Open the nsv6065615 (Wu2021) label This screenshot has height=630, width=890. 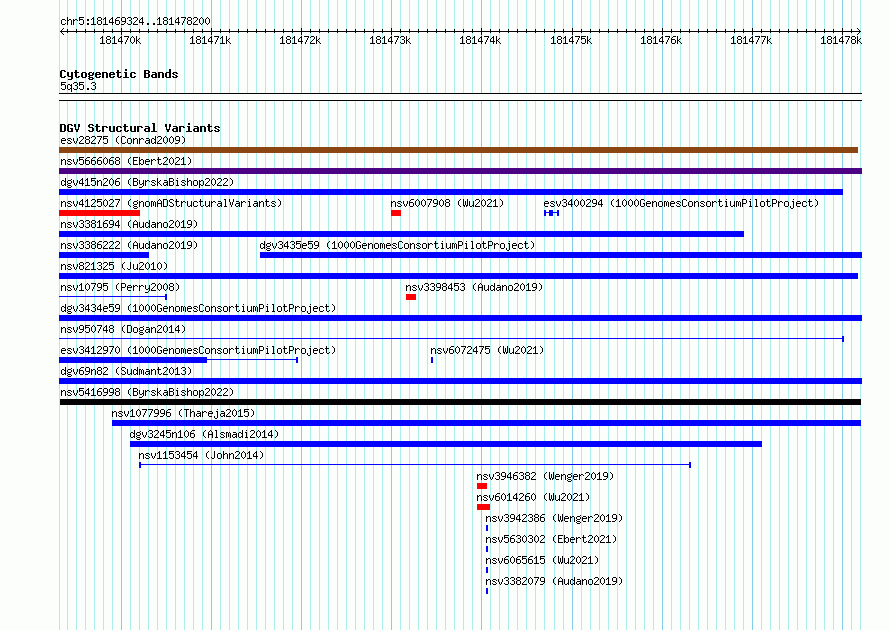coord(542,560)
